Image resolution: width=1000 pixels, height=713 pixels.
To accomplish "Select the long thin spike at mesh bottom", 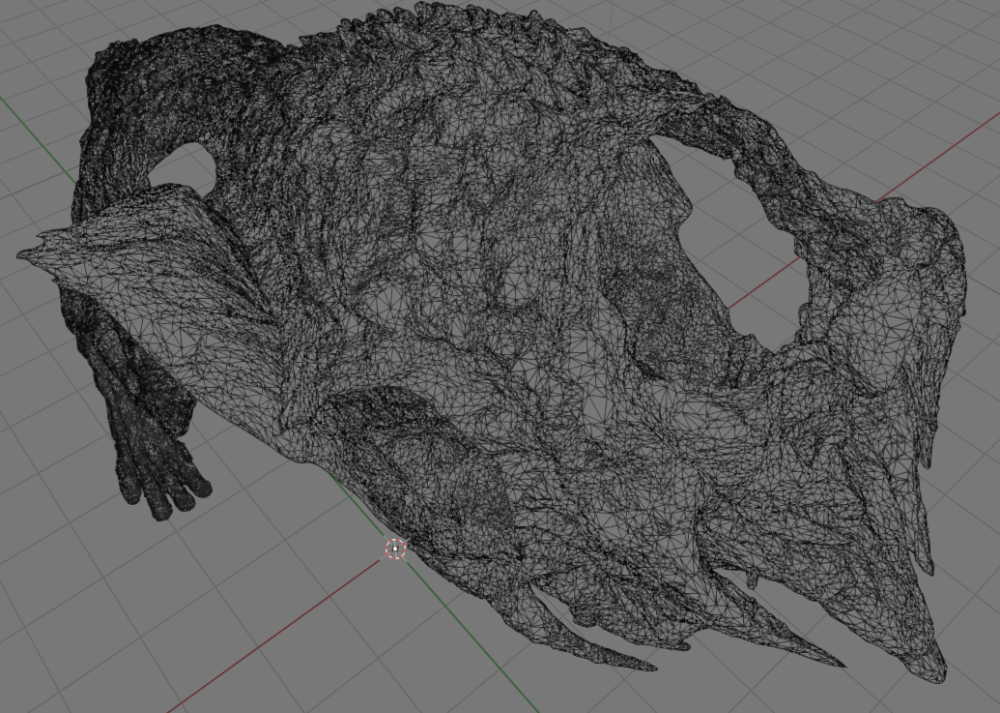I will pyautogui.click(x=600, y=650).
